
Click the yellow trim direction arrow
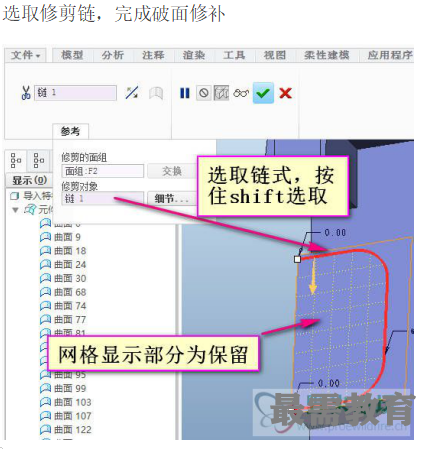[312, 277]
